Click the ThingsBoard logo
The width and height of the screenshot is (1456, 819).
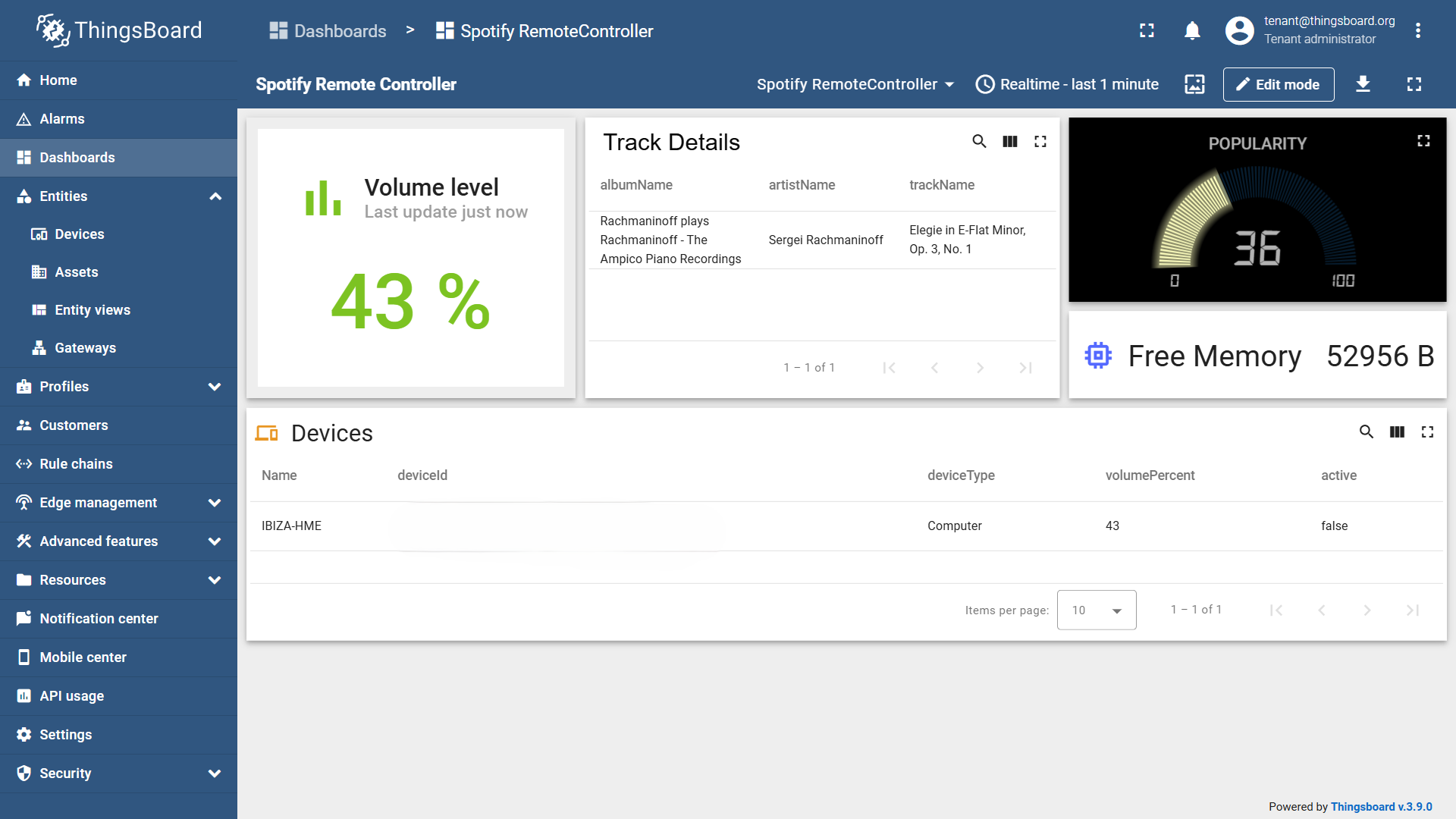pyautogui.click(x=119, y=30)
